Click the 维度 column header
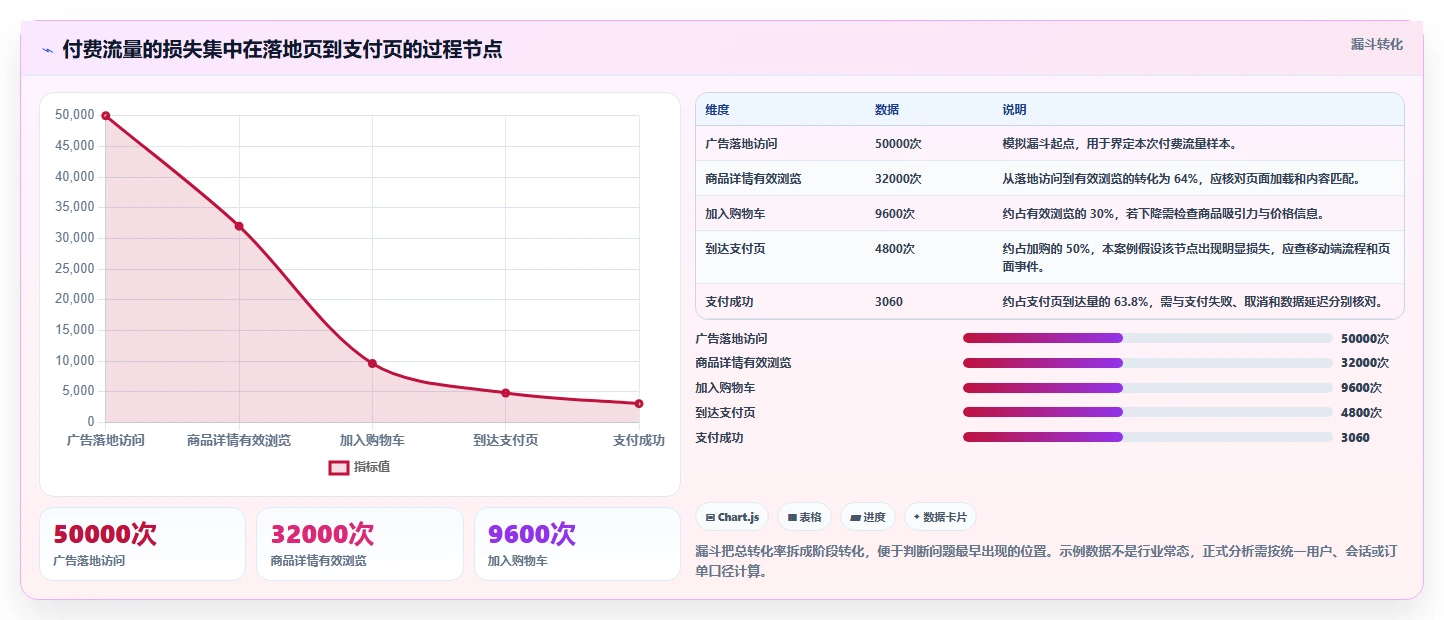Screen dimensions: 1444x620 (717, 110)
